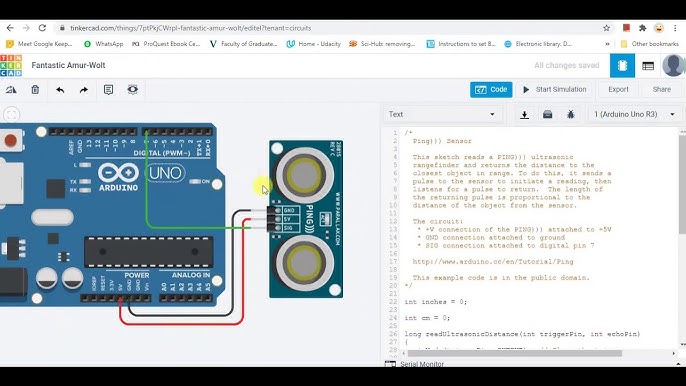Open the notes annotation tool
The height and width of the screenshot is (386, 686).
point(108,90)
